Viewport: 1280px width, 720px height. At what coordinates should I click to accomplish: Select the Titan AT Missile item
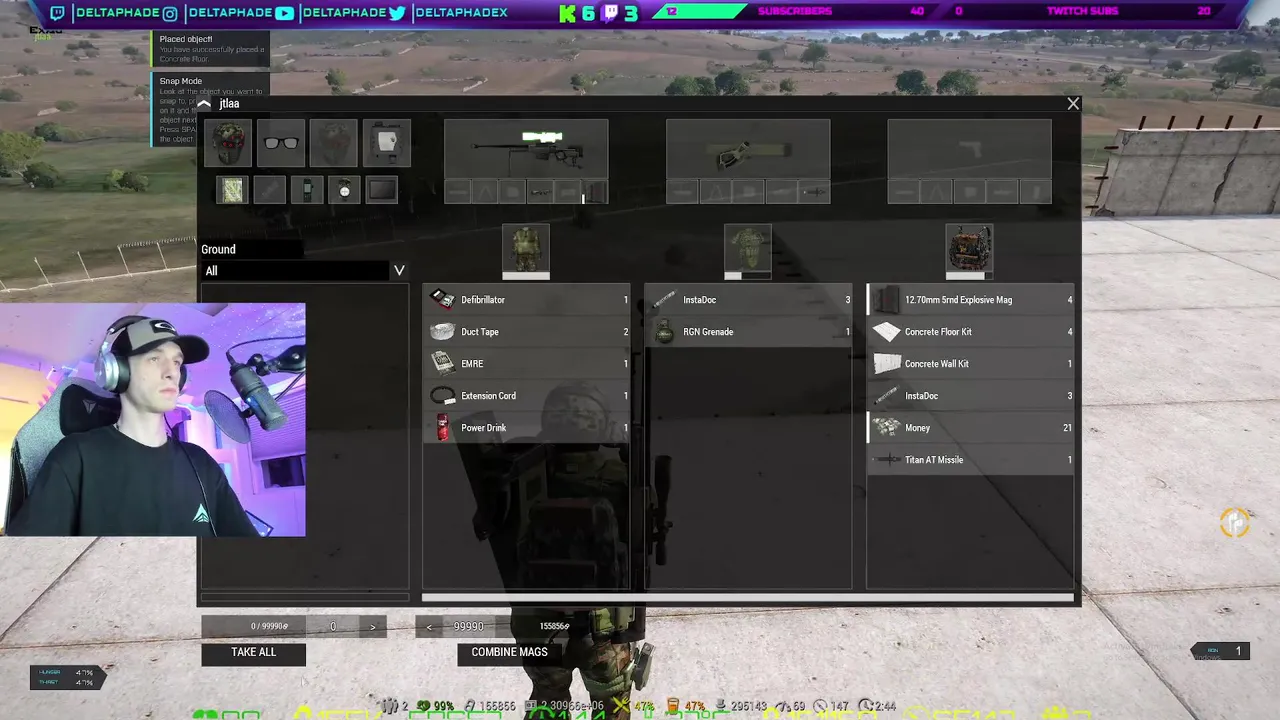pos(970,460)
